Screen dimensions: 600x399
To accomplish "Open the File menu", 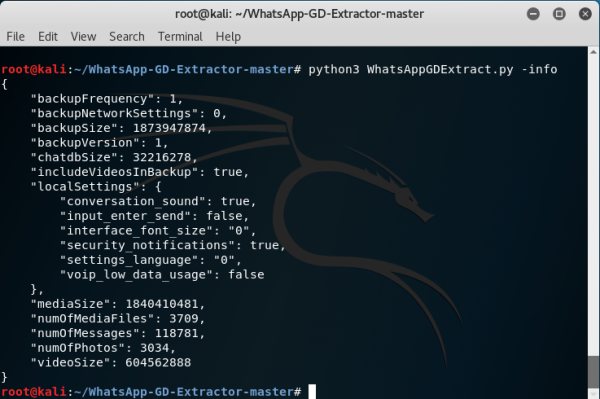I will (x=15, y=37).
